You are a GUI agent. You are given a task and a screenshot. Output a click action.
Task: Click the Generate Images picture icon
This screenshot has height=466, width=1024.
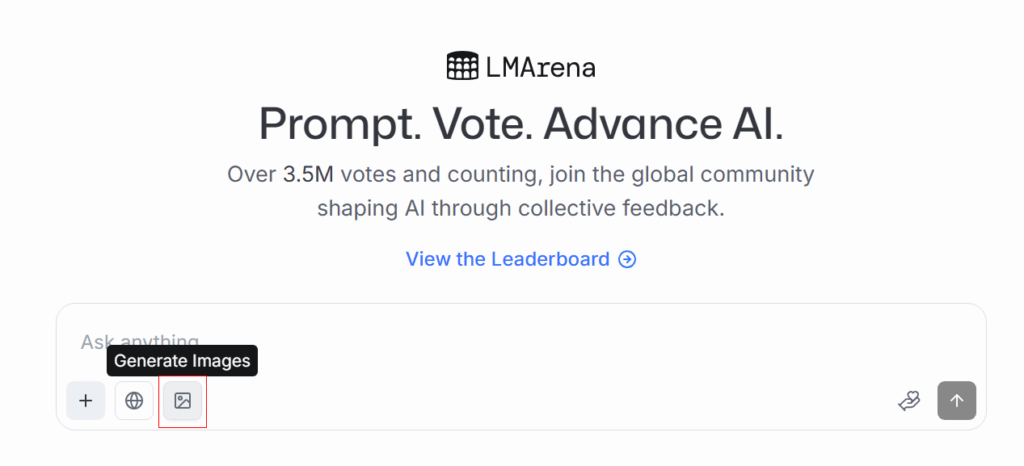point(183,401)
